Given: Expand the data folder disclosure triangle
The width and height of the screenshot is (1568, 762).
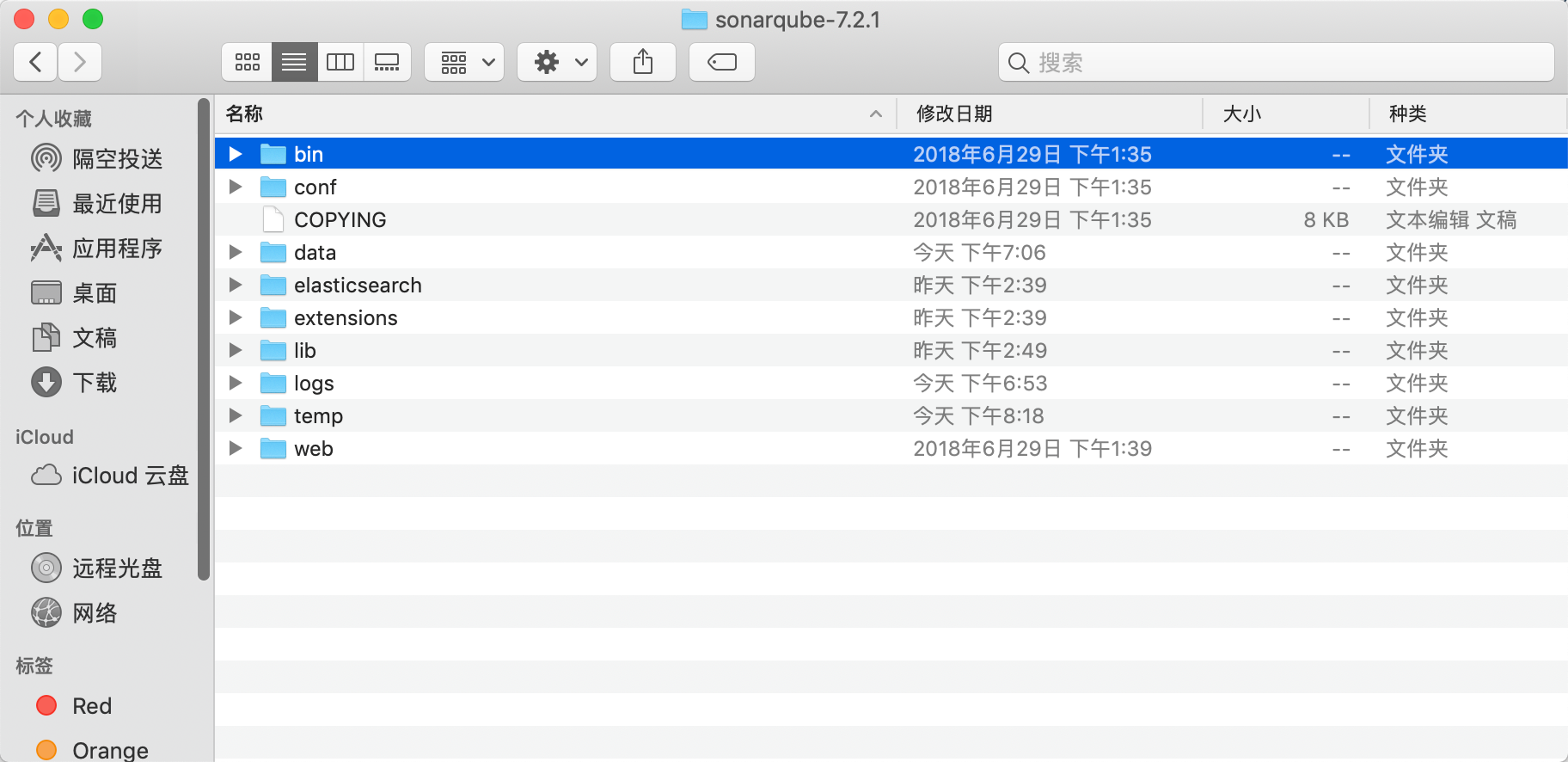Looking at the screenshot, I should [236, 252].
